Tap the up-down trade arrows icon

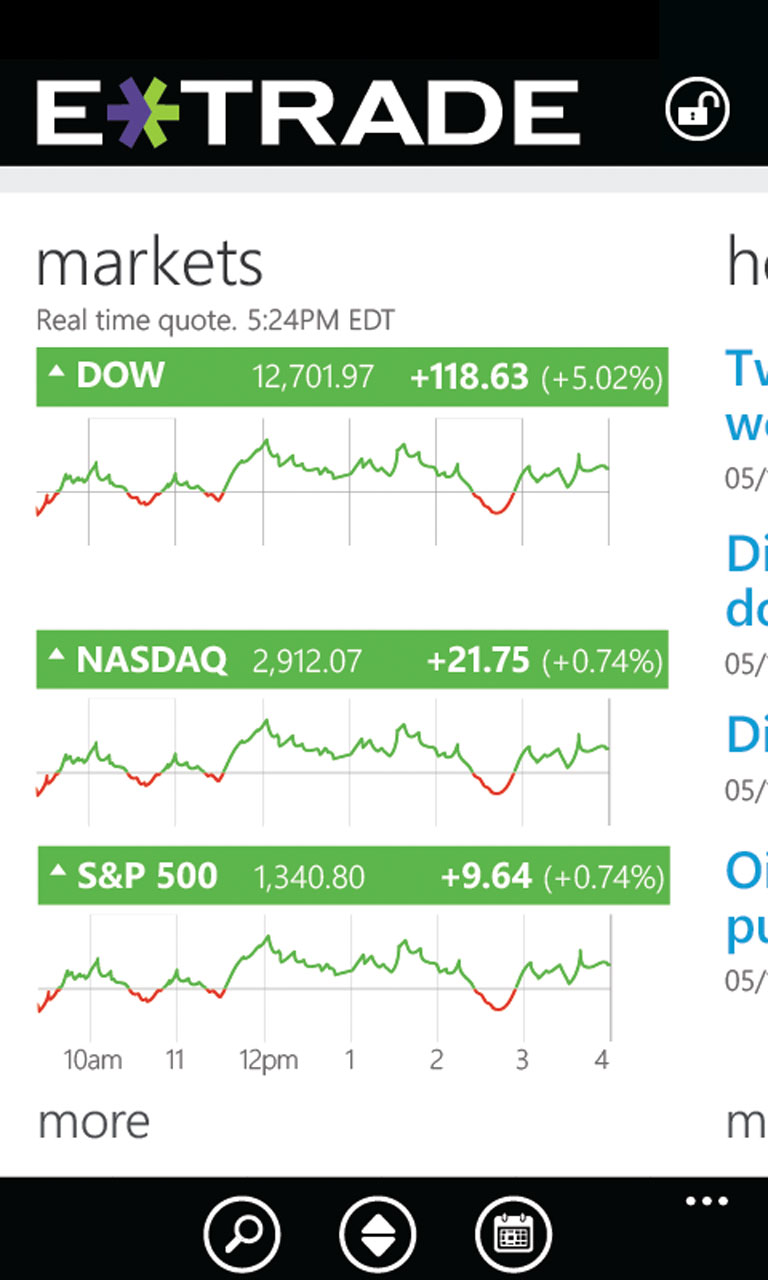pyautogui.click(x=380, y=1233)
